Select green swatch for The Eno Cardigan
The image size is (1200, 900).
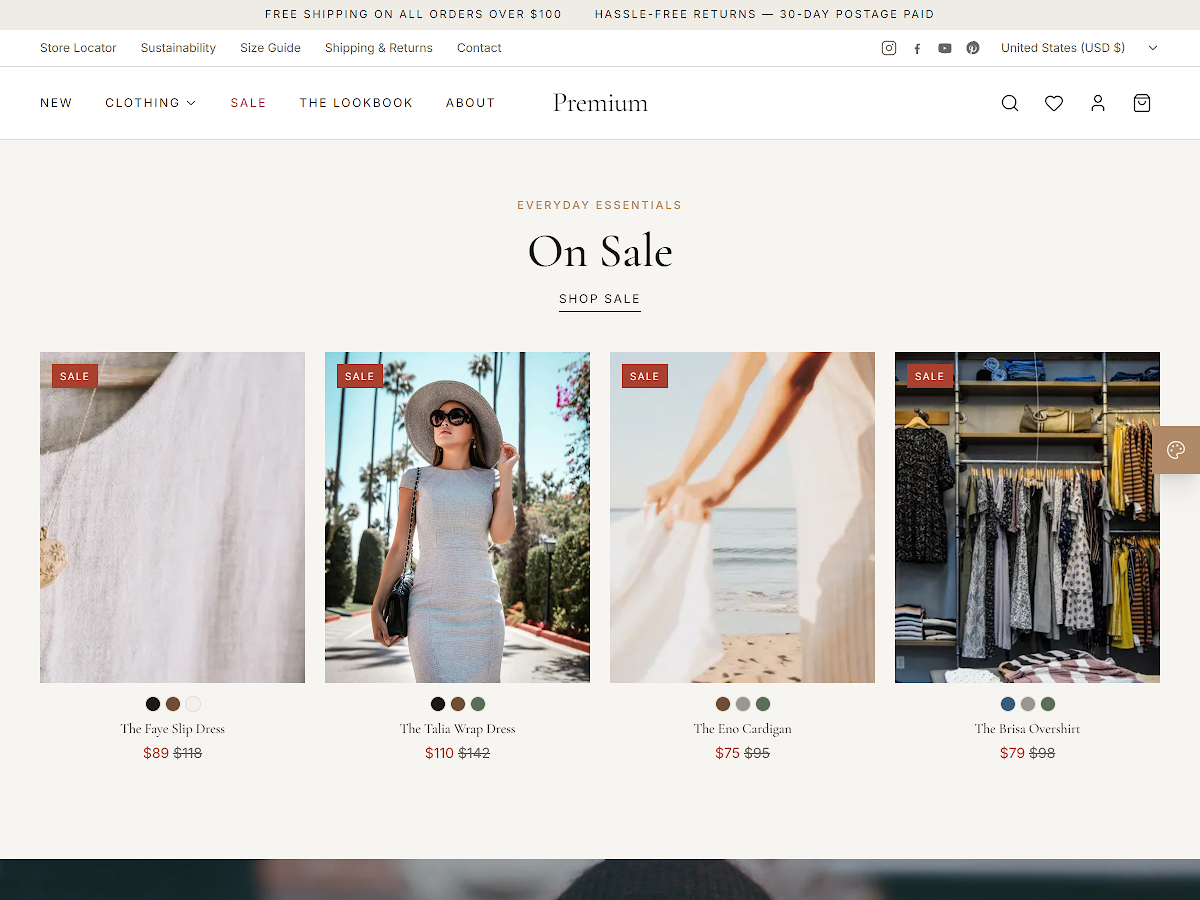pyautogui.click(x=763, y=704)
